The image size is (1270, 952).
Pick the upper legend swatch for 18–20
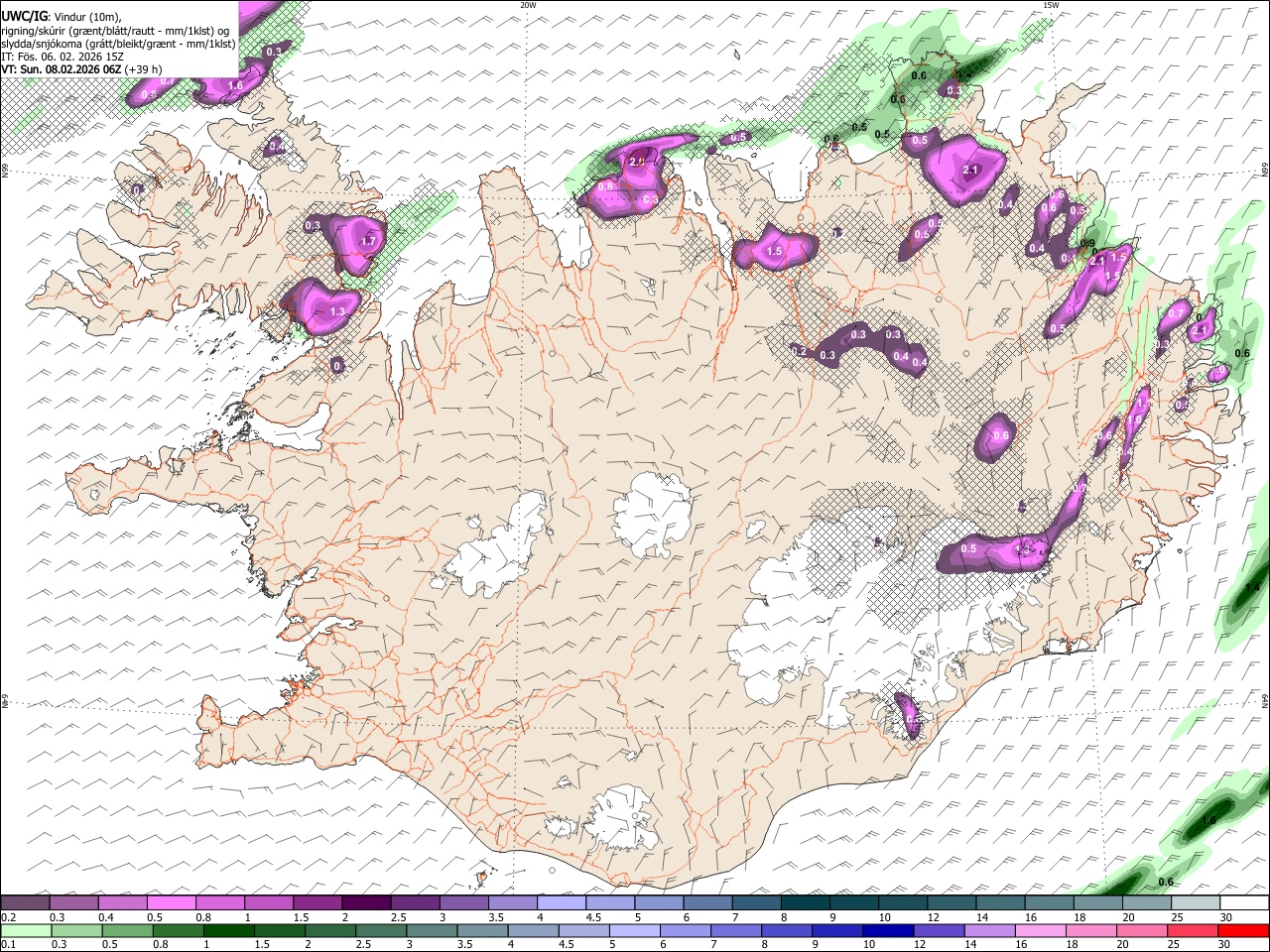point(1096,902)
